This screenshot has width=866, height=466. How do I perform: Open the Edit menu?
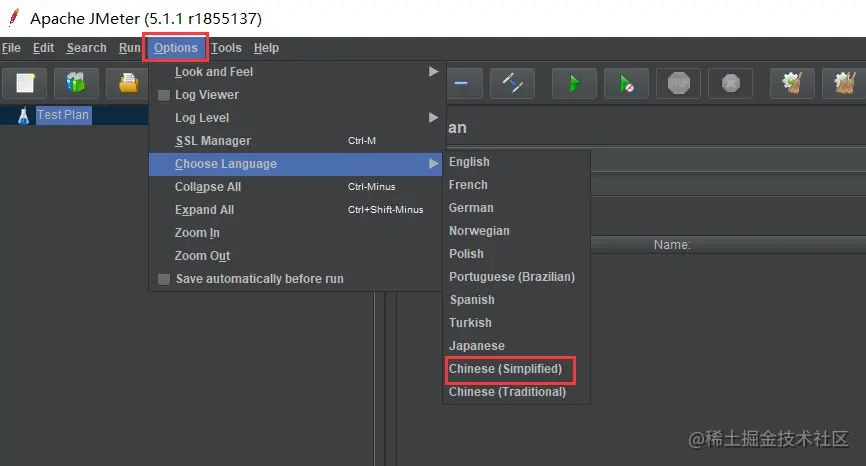[x=43, y=48]
